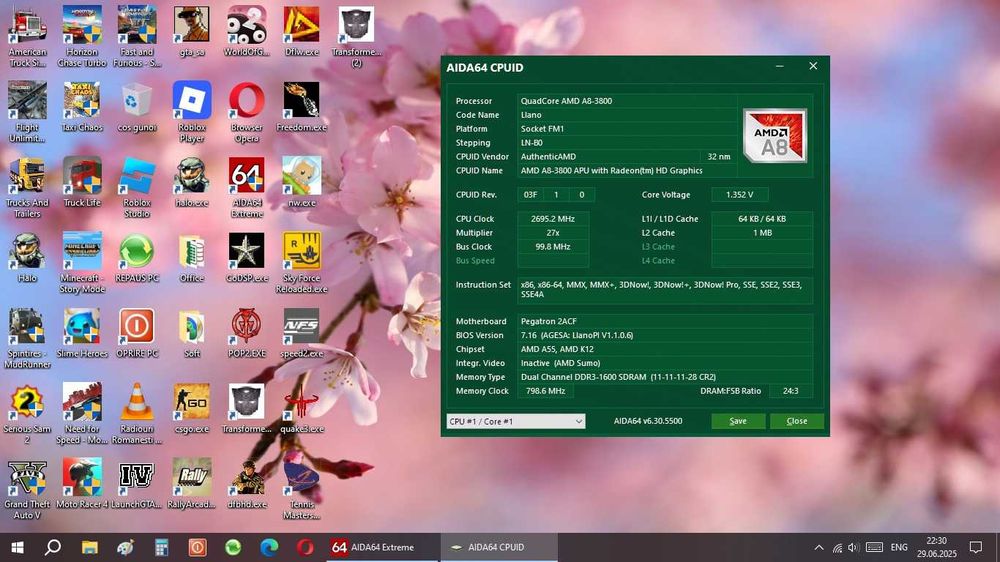Launch speed2.exe NFS shortcut
The image size is (1000, 562).
pos(301,333)
